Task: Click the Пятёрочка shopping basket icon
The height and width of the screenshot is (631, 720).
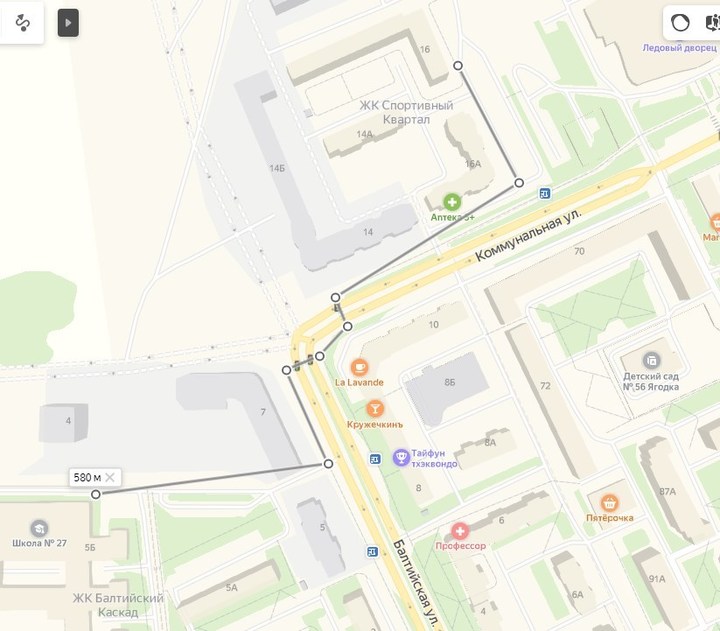Action: pyautogui.click(x=609, y=503)
